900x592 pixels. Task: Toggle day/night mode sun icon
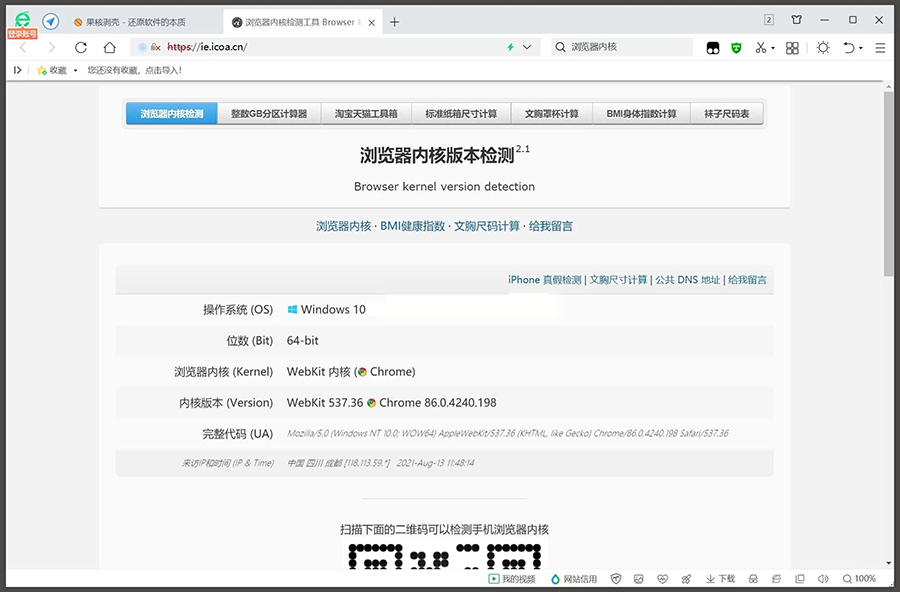pyautogui.click(x=823, y=47)
